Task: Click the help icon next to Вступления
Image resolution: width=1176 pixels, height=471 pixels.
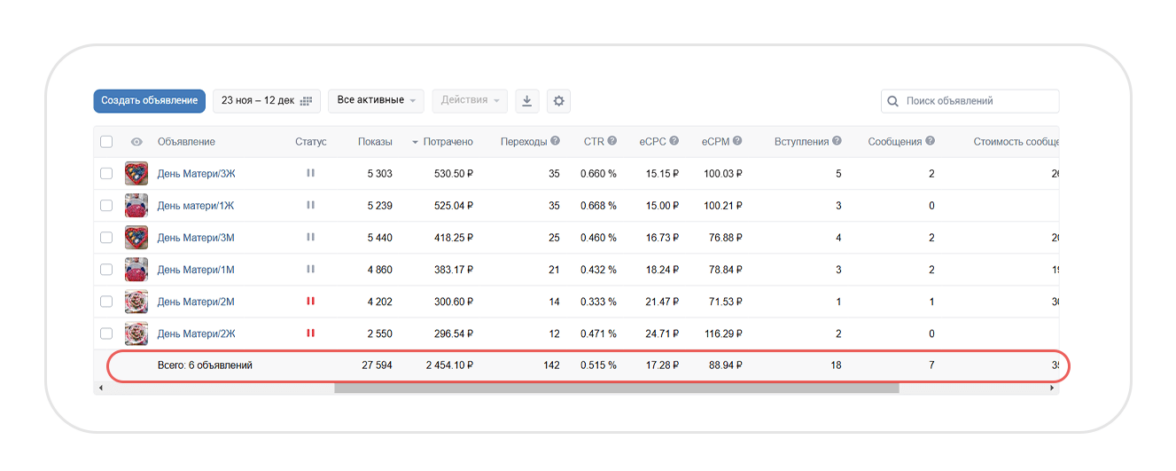Action: pyautogui.click(x=837, y=142)
